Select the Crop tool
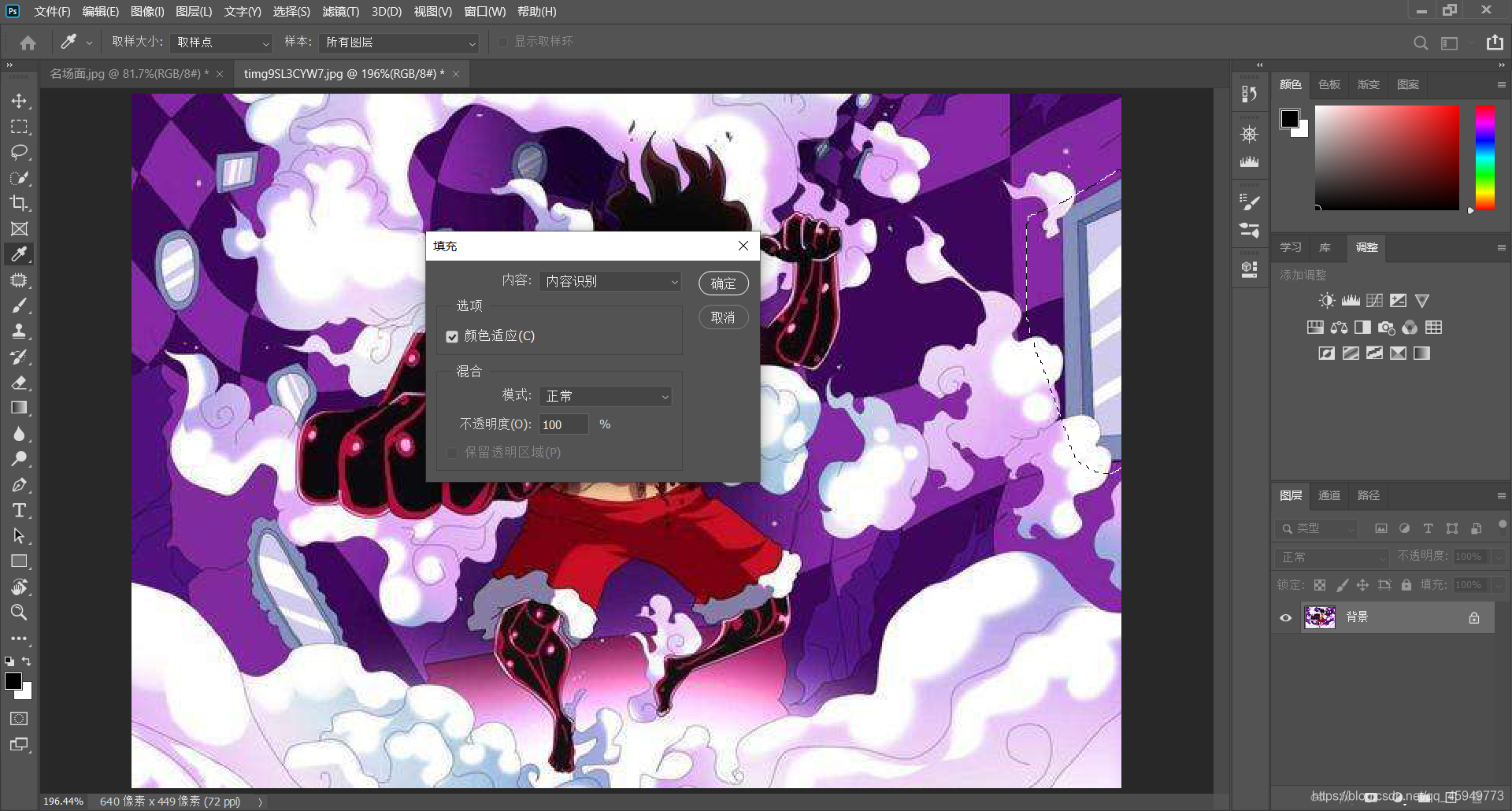Viewport: 1512px width, 811px height. tap(19, 203)
